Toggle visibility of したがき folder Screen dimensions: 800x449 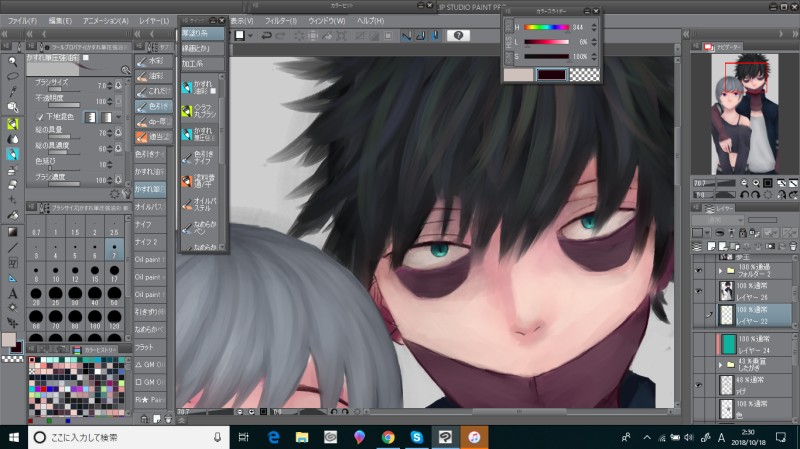(698, 364)
